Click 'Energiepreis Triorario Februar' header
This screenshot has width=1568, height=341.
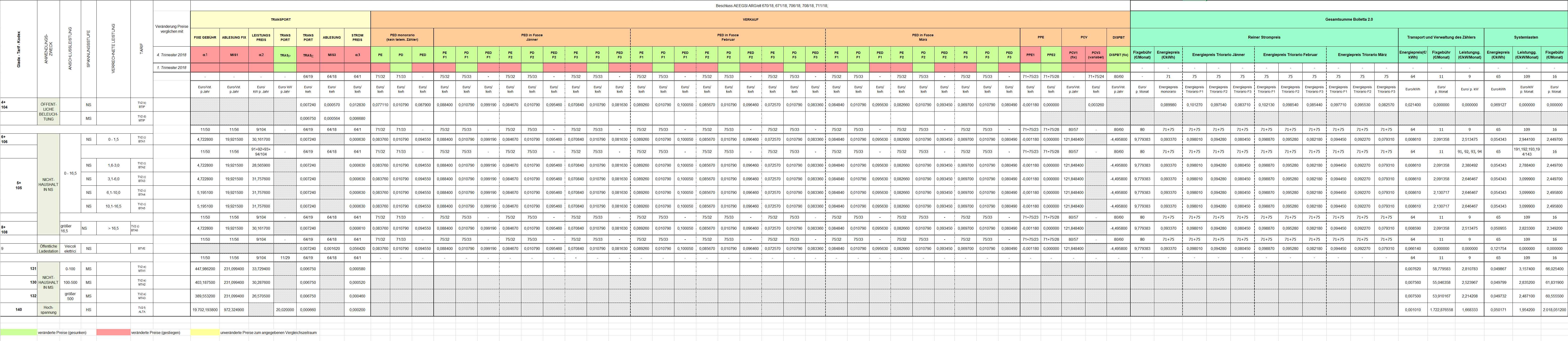(x=1290, y=55)
